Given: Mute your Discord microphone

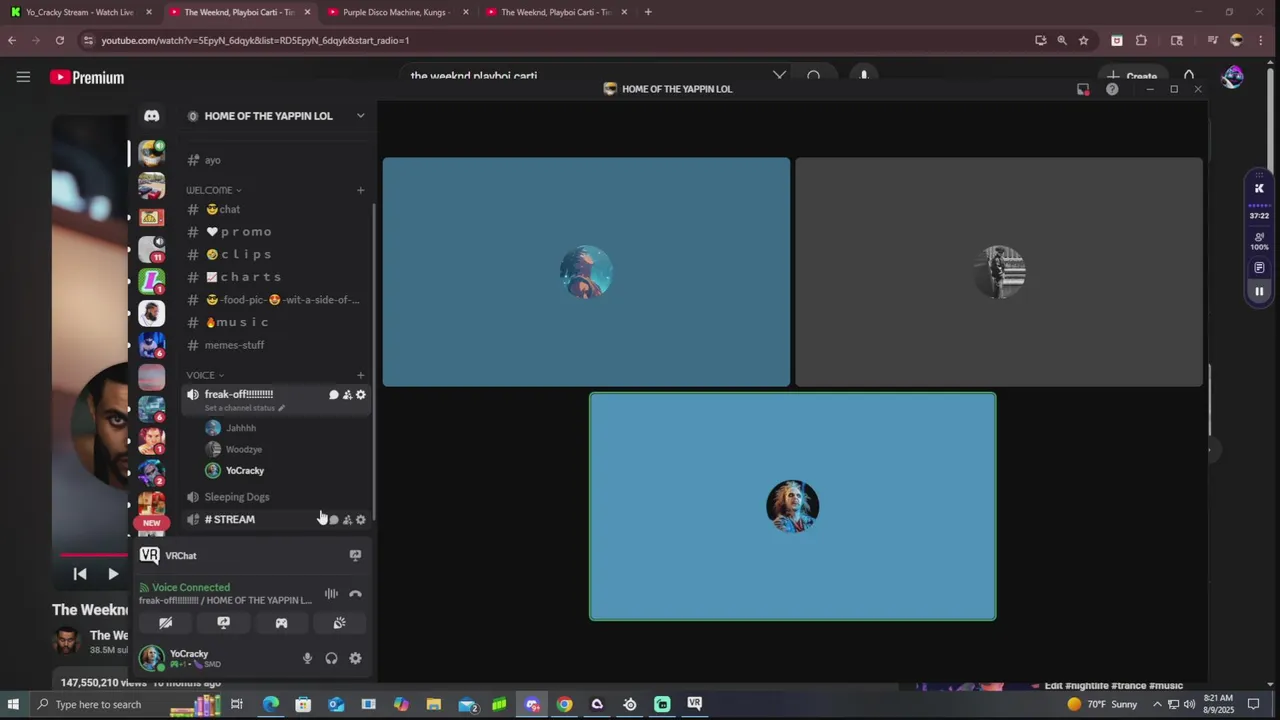Looking at the screenshot, I should (307, 658).
